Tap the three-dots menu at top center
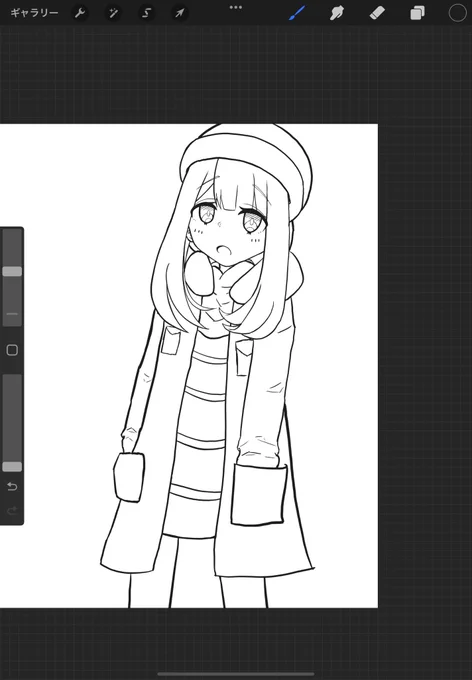 236,7
